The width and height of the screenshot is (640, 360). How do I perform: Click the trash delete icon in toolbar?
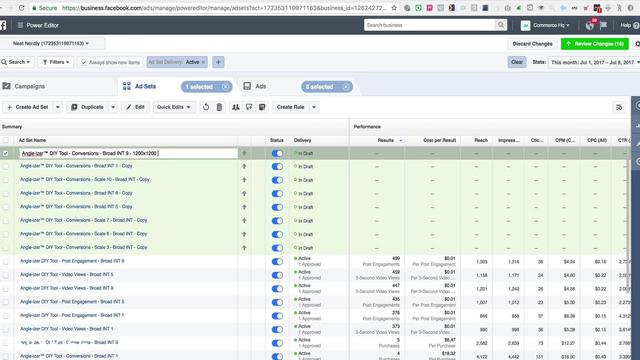click(219, 107)
